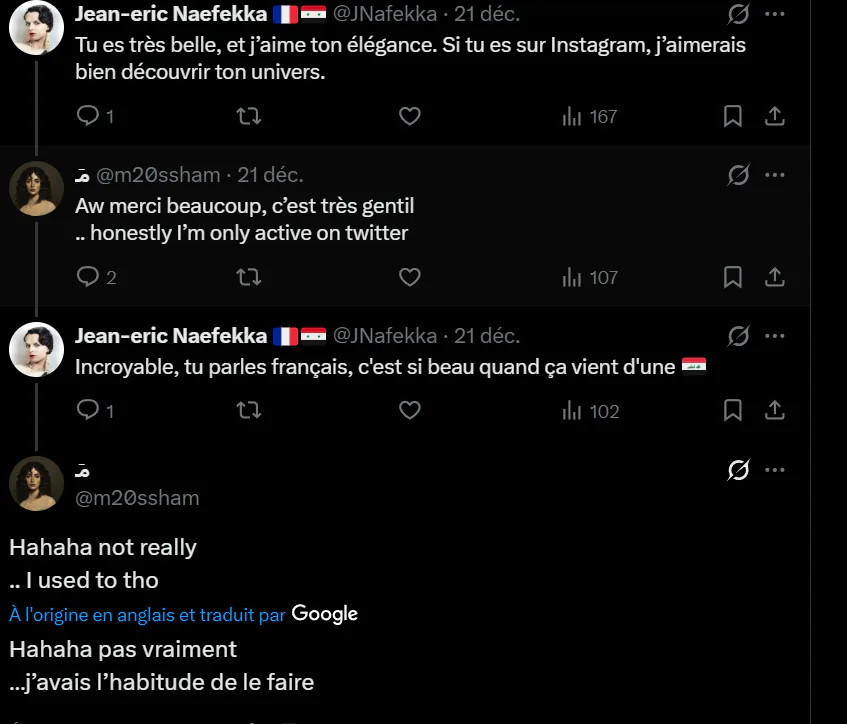
Task: Open replies on the 'Incroyable, tu parles français' tweet
Action: pyautogui.click(x=95, y=411)
